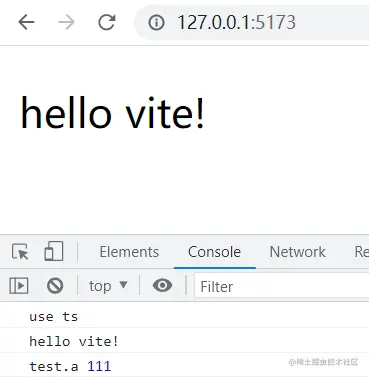Activate the inspect element picker icon
The image size is (369, 377).
(x=20, y=252)
